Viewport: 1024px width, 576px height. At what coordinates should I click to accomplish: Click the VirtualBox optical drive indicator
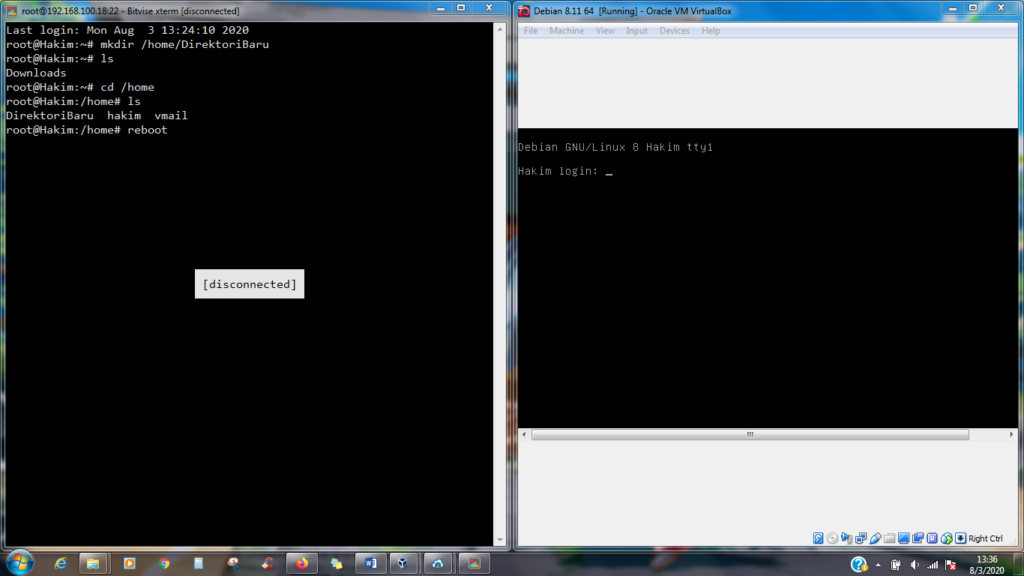point(832,538)
